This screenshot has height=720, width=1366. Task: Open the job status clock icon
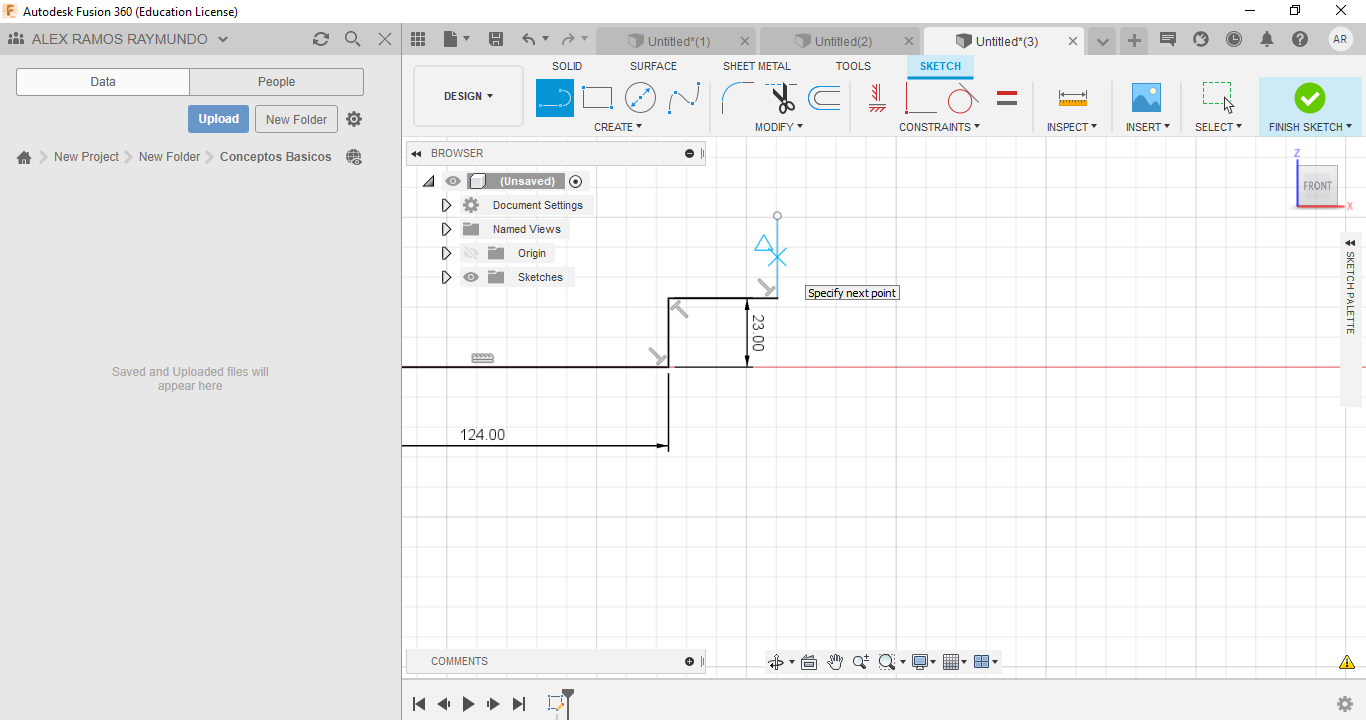[1234, 40]
